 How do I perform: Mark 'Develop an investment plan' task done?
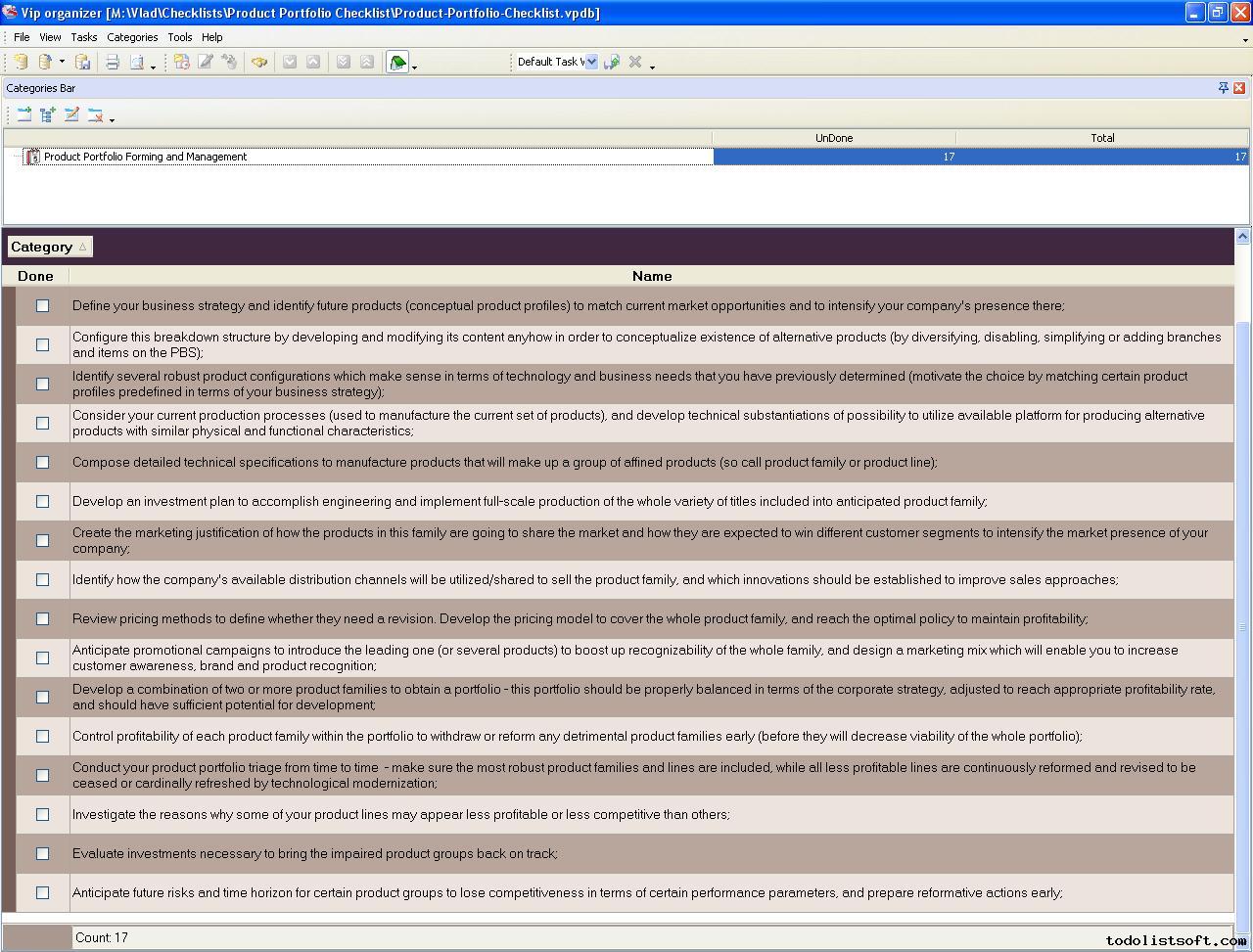[42, 501]
